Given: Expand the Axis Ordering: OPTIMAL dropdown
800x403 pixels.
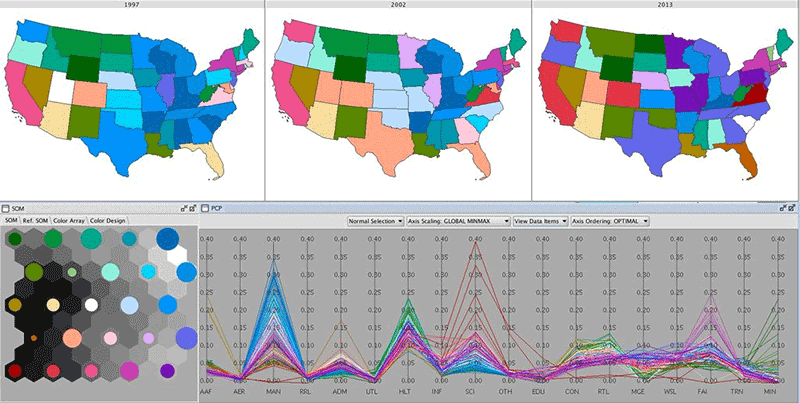Looking at the screenshot, I should point(610,220).
